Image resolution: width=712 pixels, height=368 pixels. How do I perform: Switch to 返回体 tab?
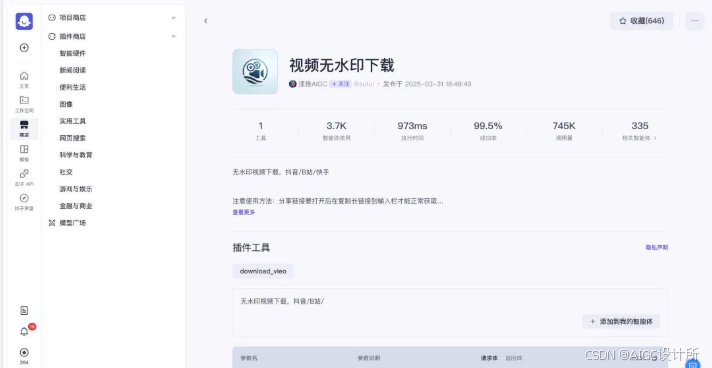(514, 358)
